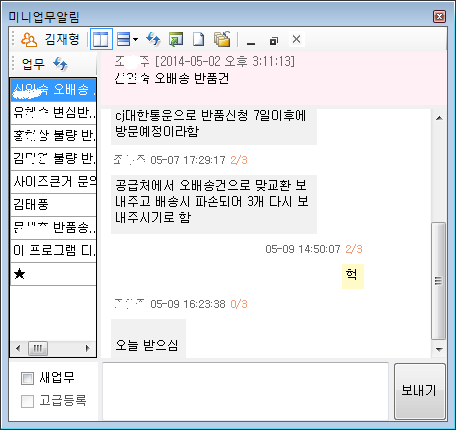Image resolution: width=456 pixels, height=430 pixels.
Task: Click the 보내기 send button
Action: 420,391
